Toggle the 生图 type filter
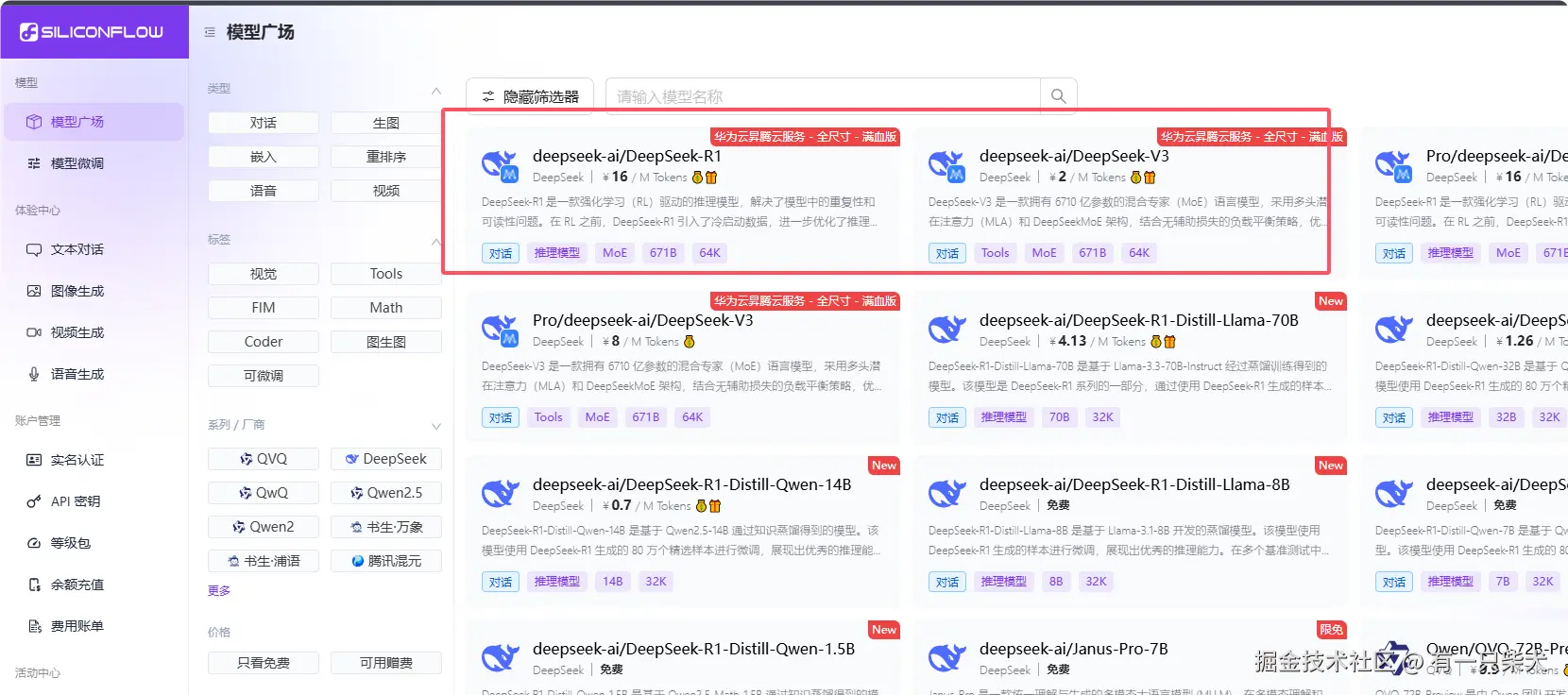Image resolution: width=1568 pixels, height=695 pixels. (386, 123)
